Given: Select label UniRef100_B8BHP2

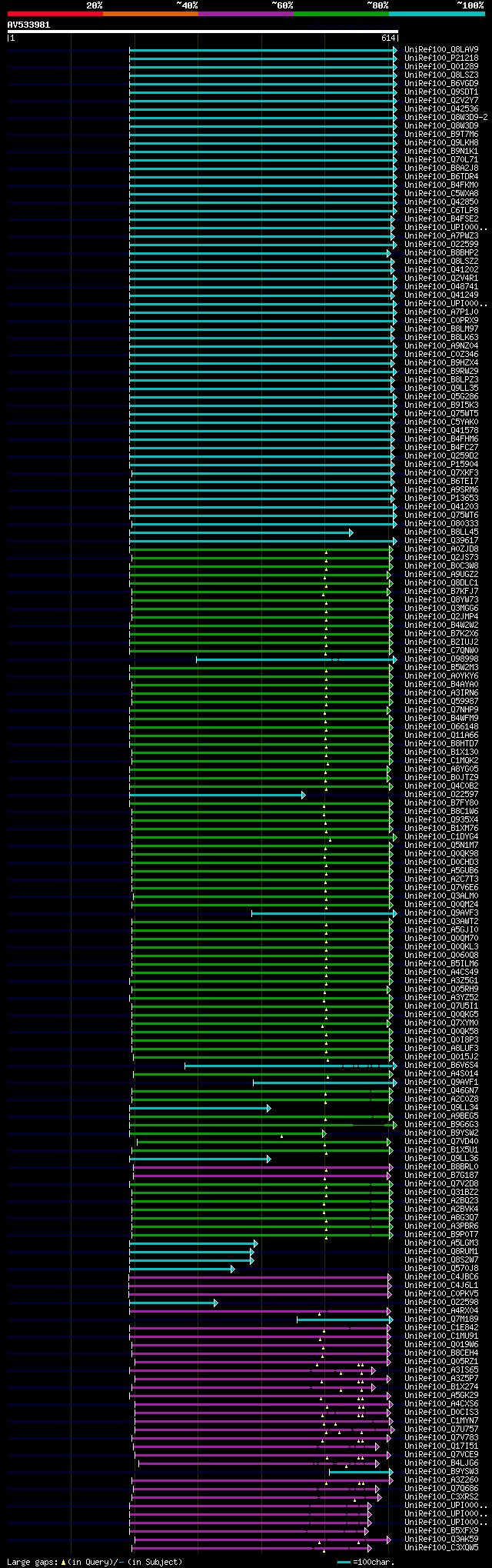Looking at the screenshot, I should (x=441, y=252).
